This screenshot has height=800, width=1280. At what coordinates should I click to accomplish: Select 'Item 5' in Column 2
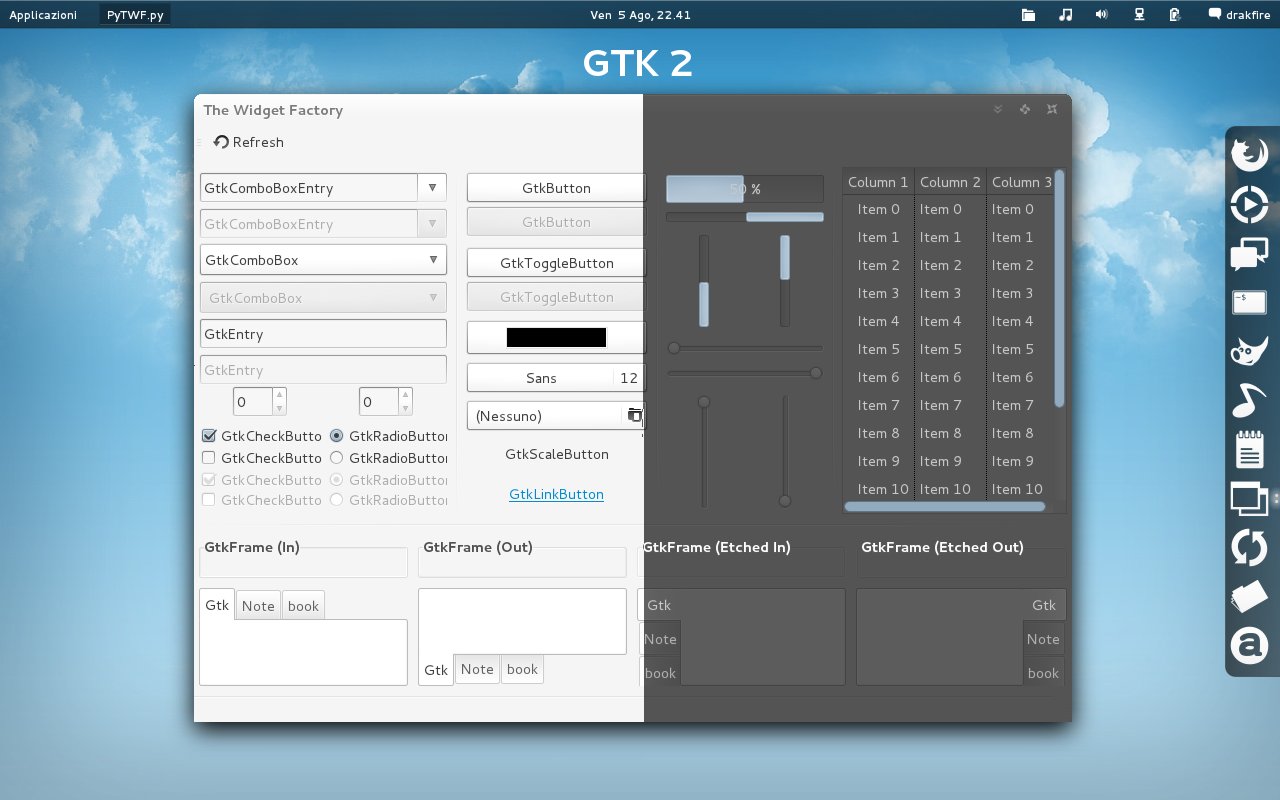pyautogui.click(x=940, y=349)
